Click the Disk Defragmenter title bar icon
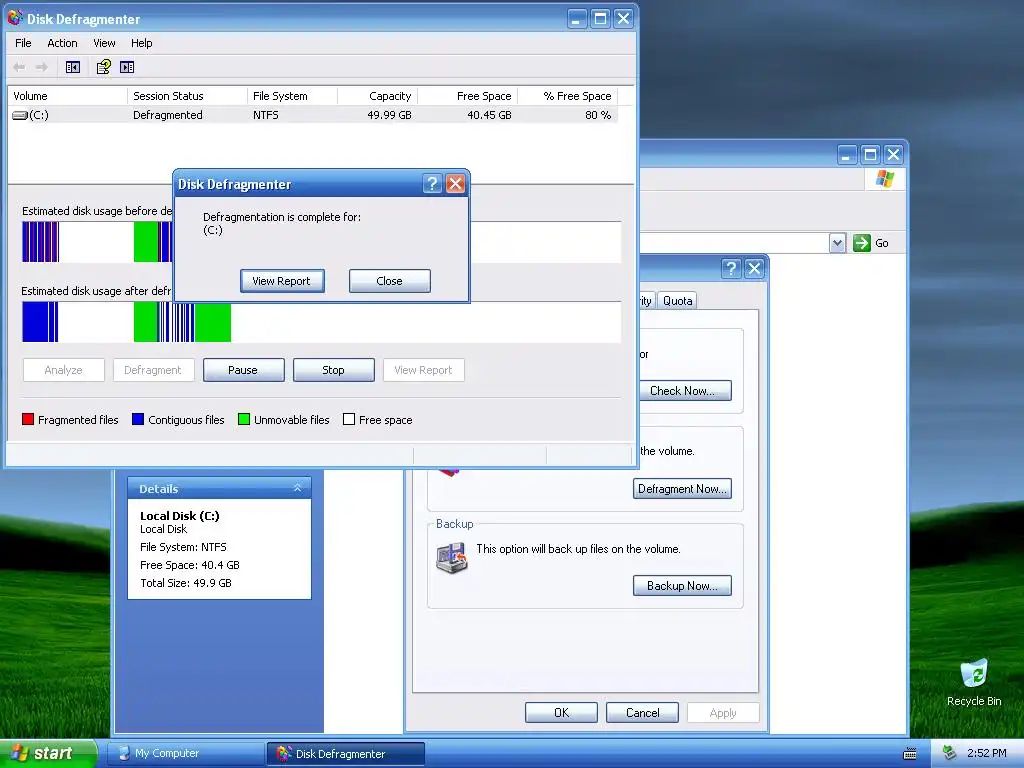 [15, 18]
